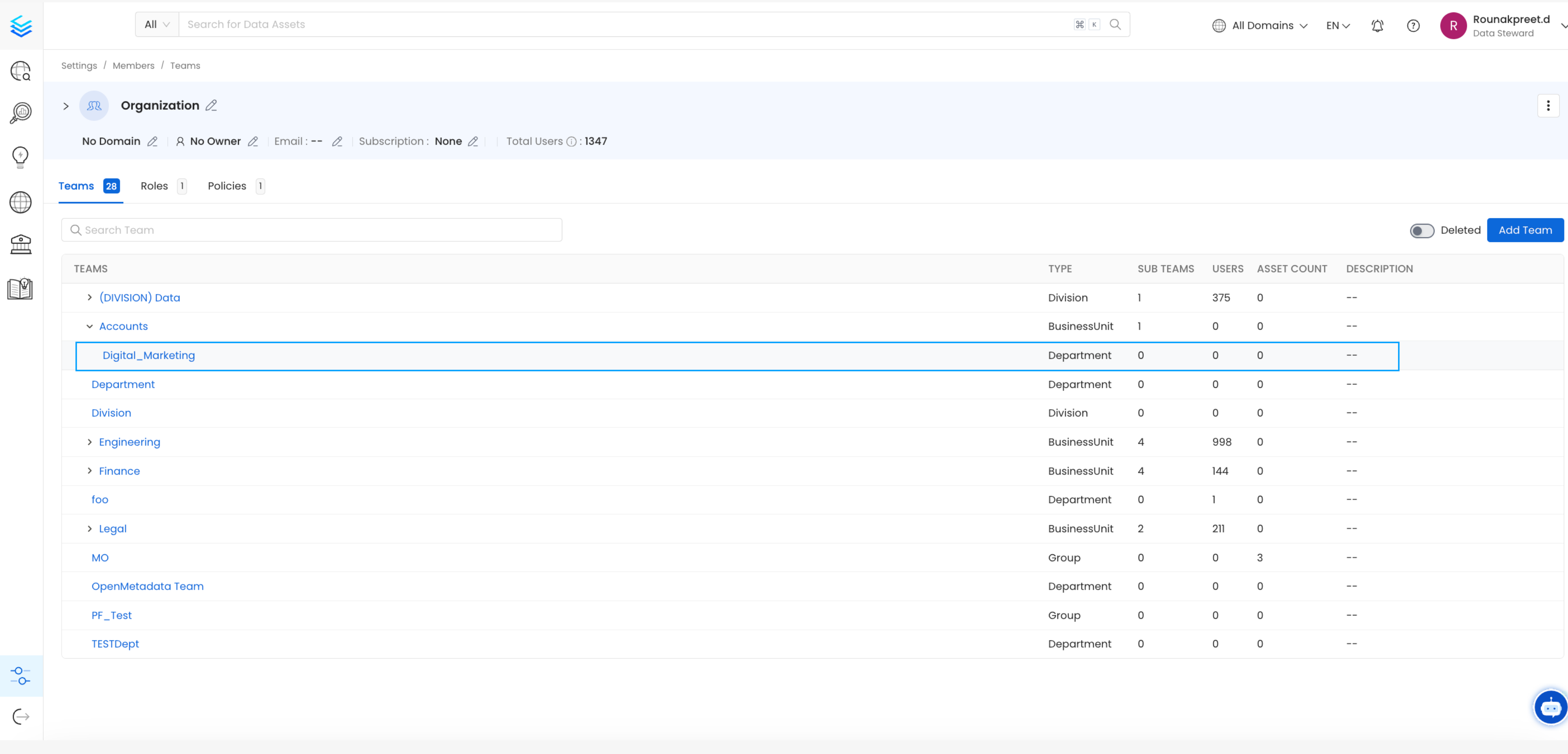The image size is (1568, 754).
Task: Open the Digital_Marketing team link
Action: (149, 355)
